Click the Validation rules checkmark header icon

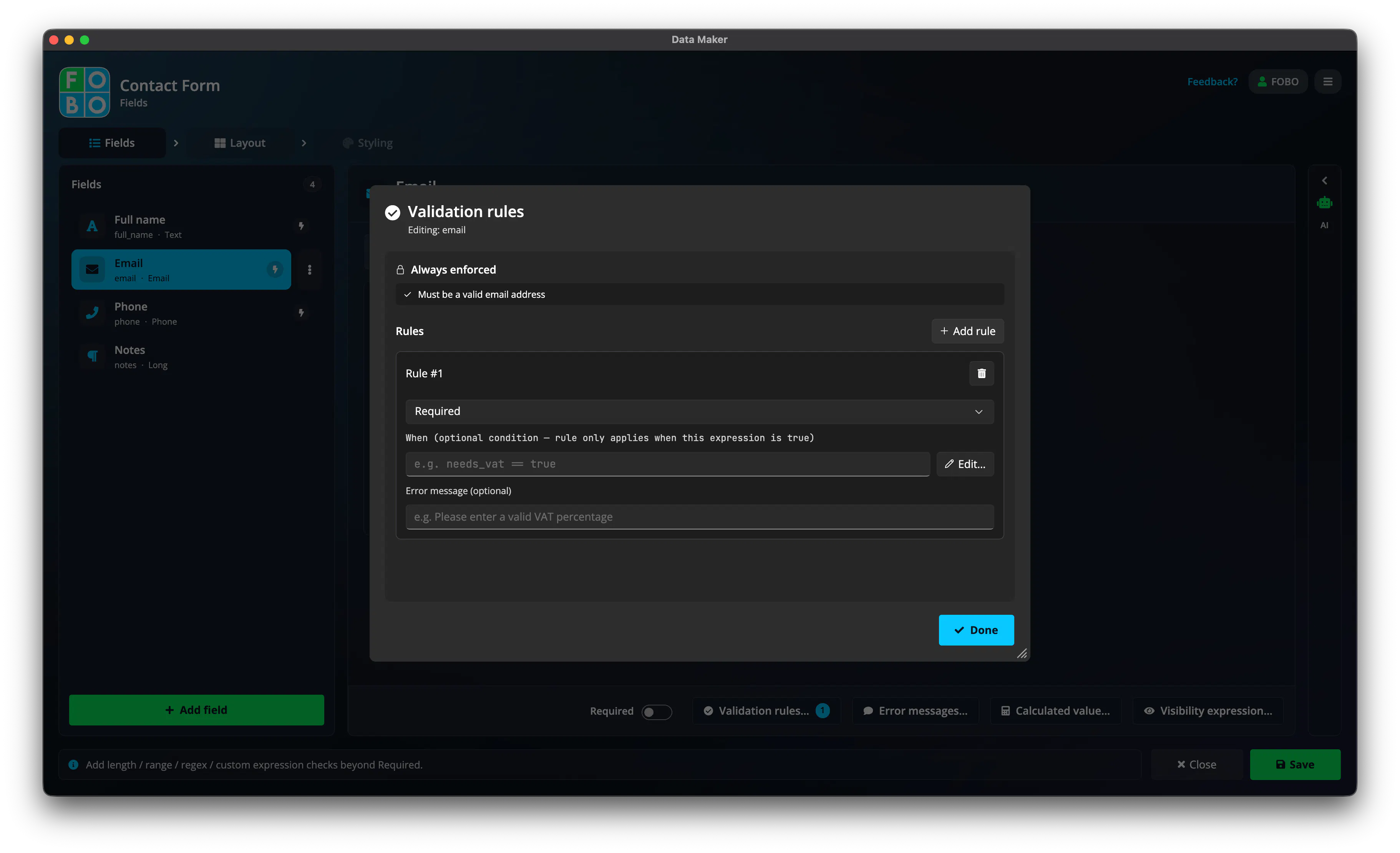[x=393, y=212]
